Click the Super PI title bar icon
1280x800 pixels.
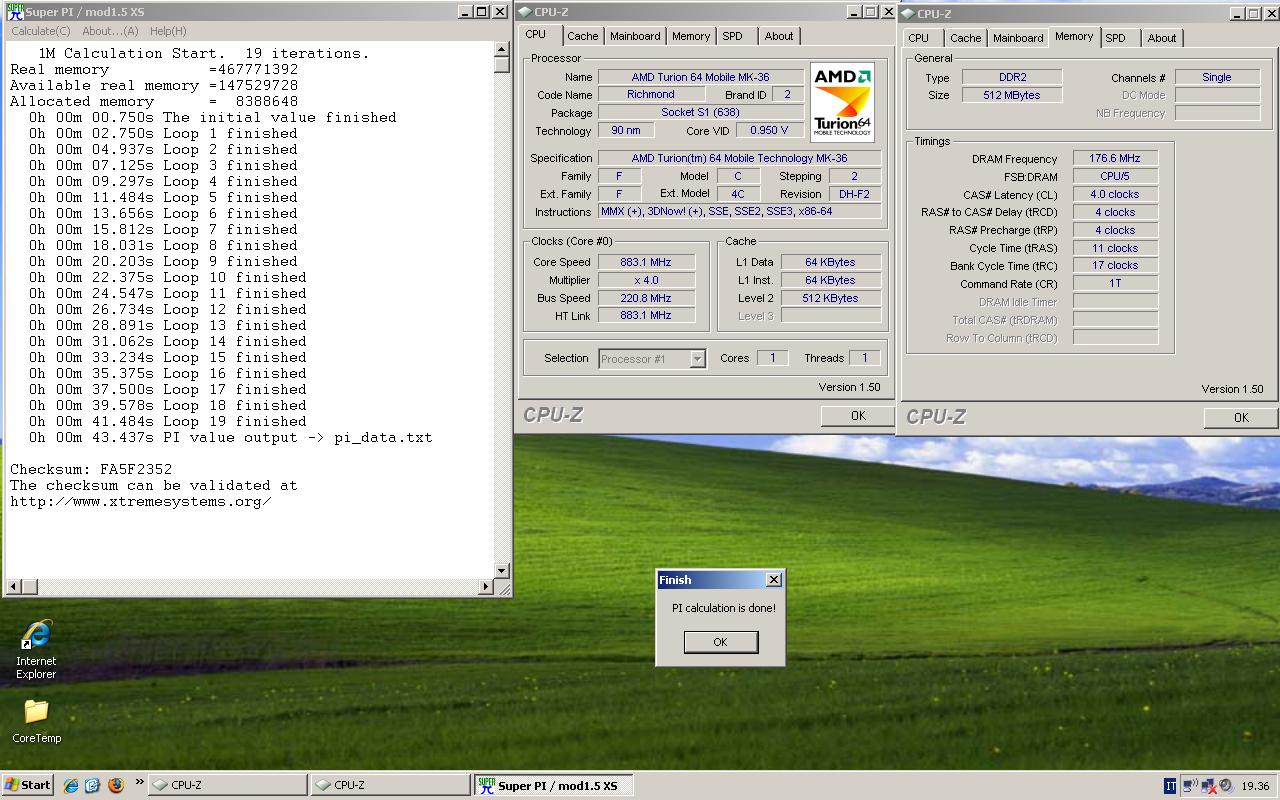pos(15,12)
